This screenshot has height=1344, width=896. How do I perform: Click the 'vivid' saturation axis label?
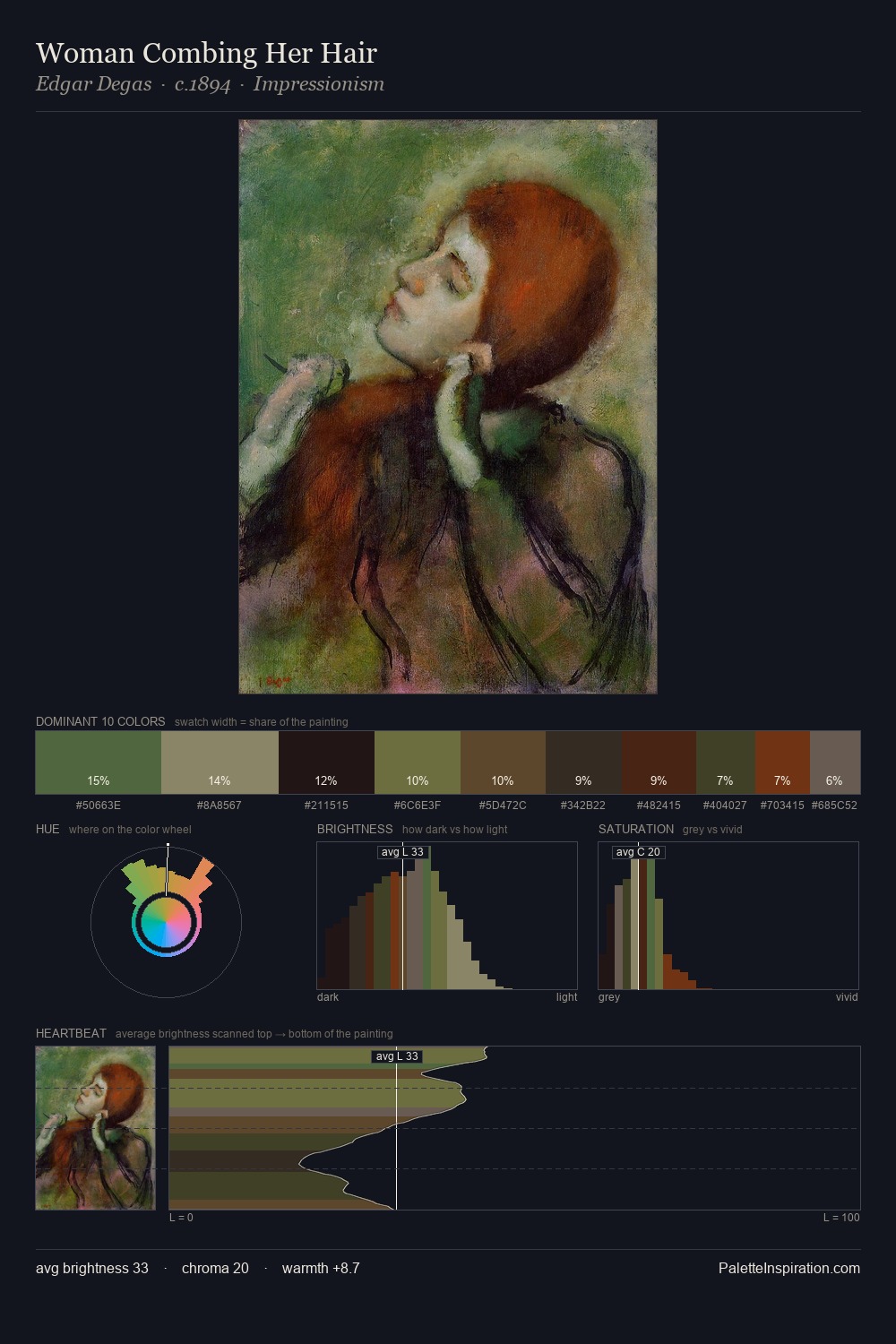click(847, 997)
